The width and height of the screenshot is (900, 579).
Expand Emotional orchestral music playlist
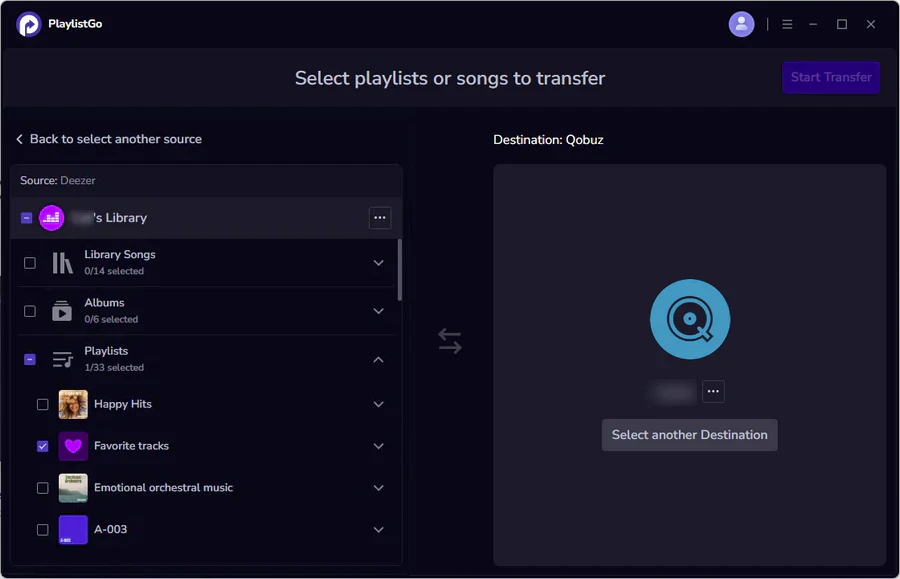click(378, 488)
